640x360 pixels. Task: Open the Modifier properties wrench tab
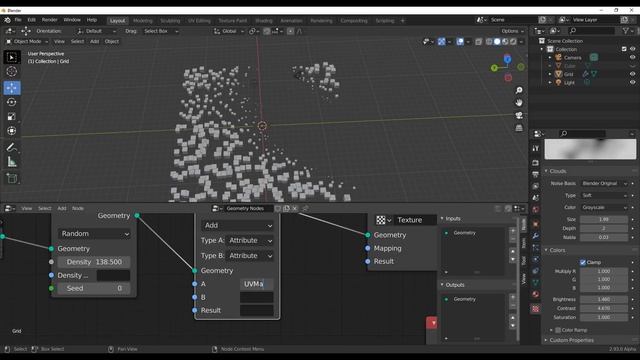(x=536, y=236)
